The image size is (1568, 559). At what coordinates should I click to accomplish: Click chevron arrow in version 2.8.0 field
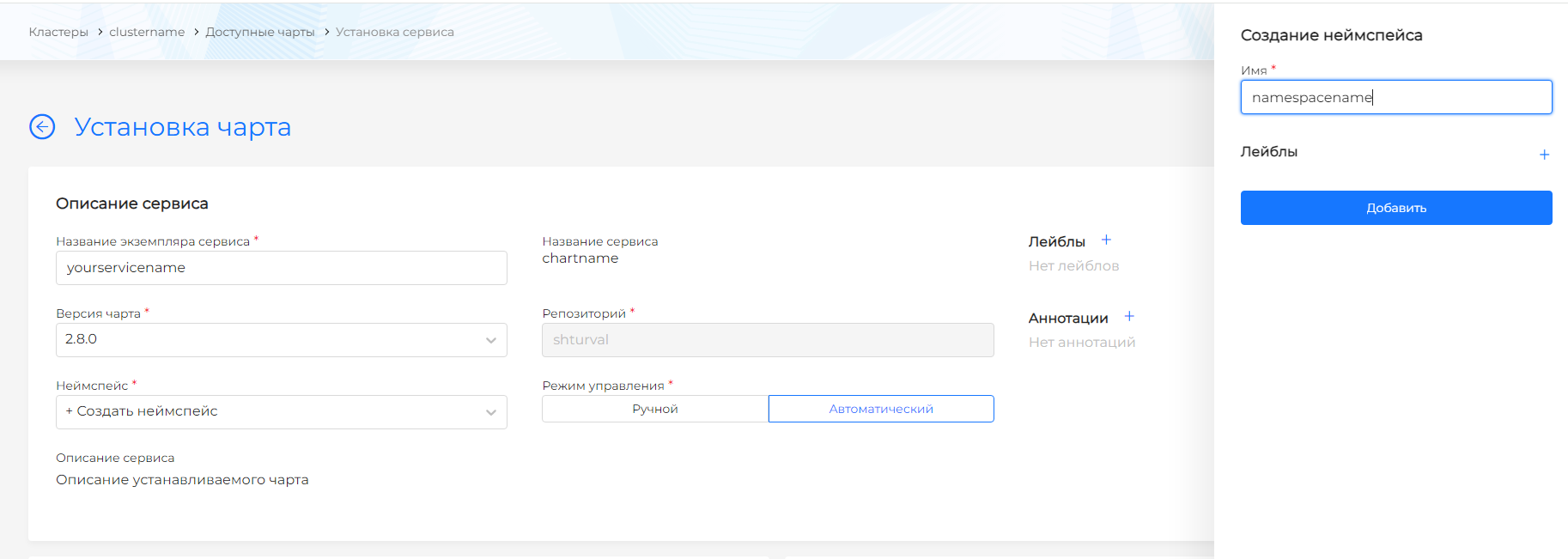point(491,340)
